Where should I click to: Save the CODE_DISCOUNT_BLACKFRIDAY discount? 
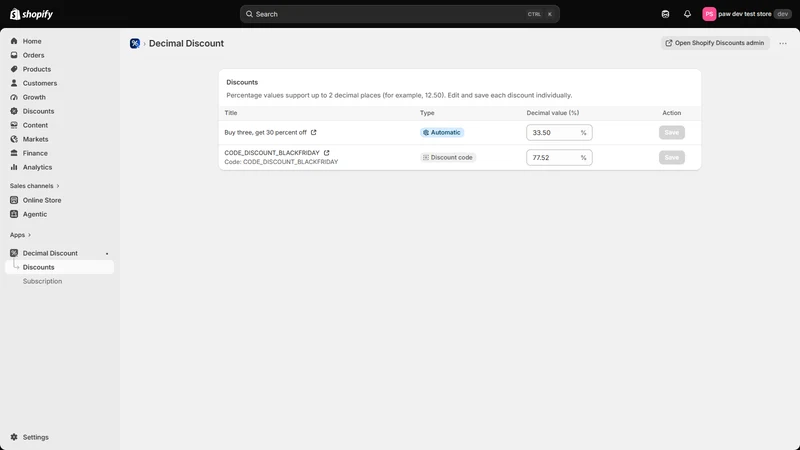(x=671, y=157)
